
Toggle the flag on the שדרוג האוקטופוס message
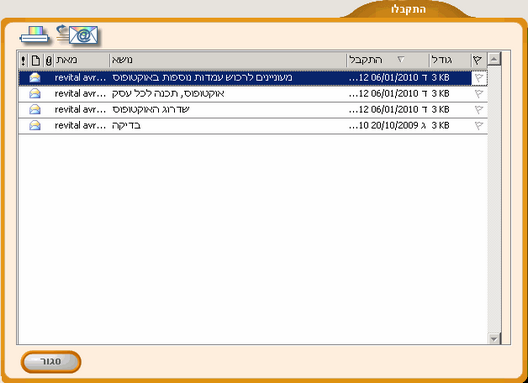coord(478,109)
